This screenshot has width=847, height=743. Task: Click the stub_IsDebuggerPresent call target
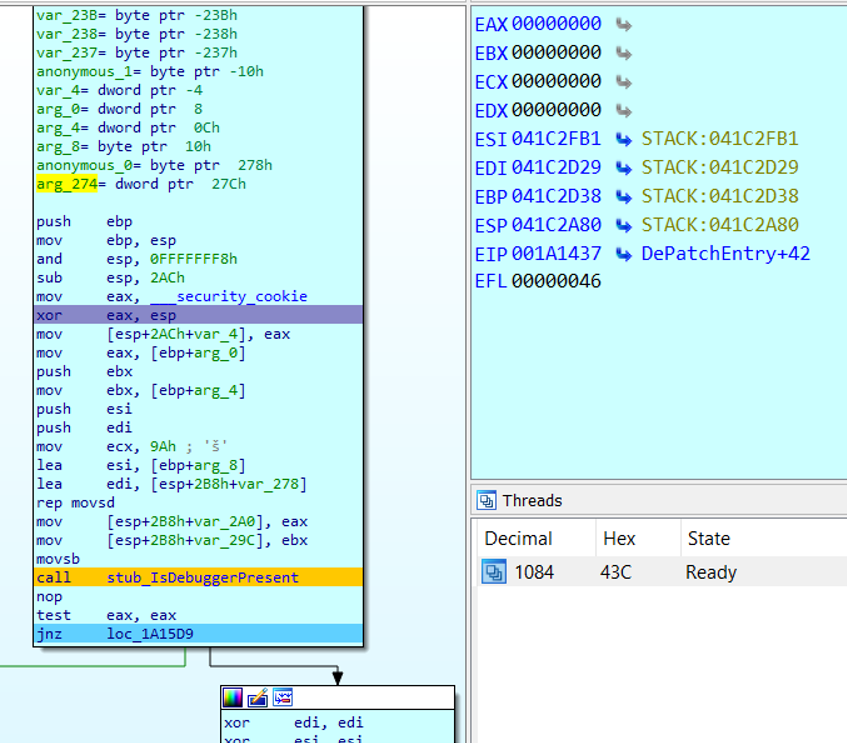point(203,578)
